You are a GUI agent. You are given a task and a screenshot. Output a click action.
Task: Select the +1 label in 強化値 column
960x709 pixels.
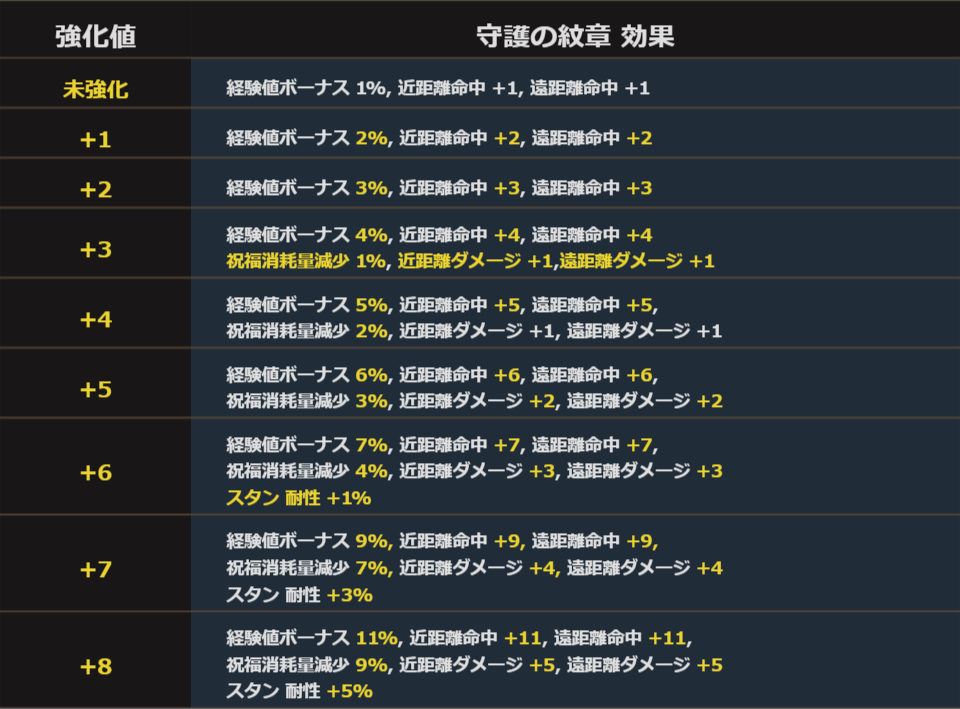[x=95, y=139]
